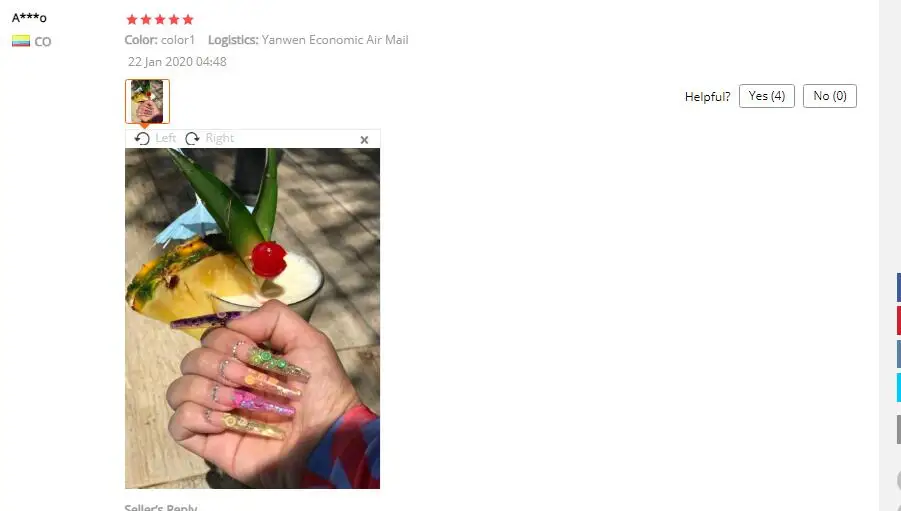This screenshot has width=901, height=511.
Task: Mark review helpful with Yes (4)
Action: coord(767,96)
